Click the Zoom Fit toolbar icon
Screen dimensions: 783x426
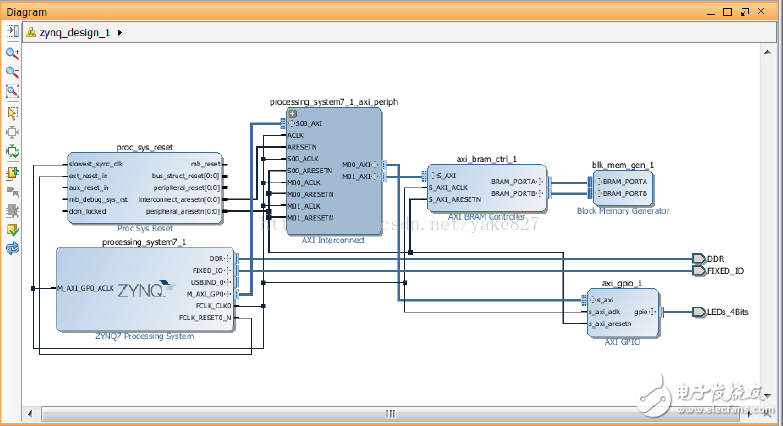tap(13, 92)
